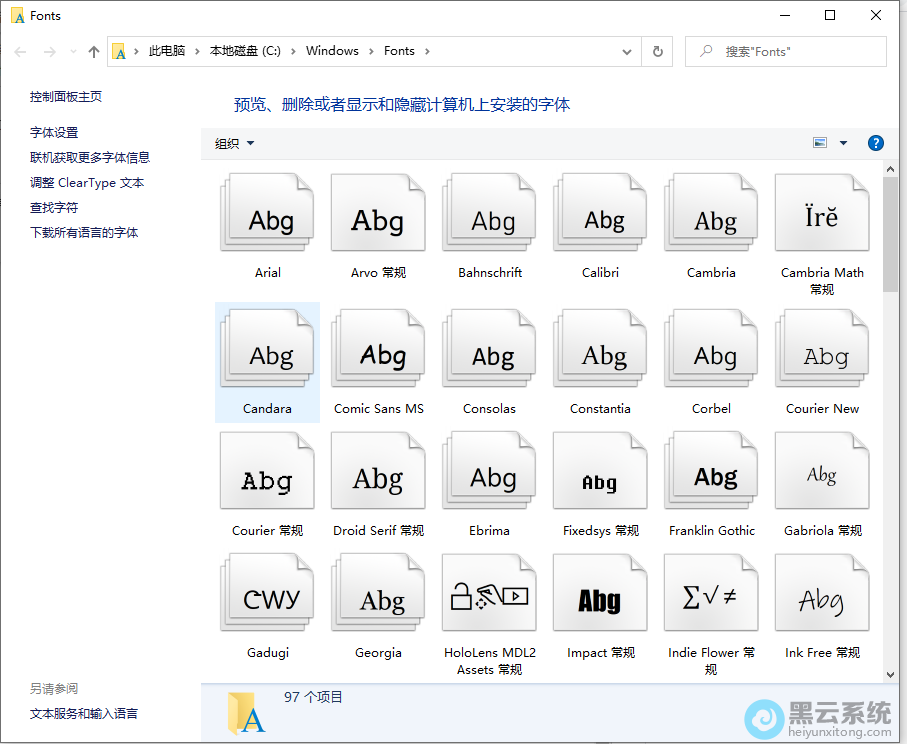Go up one folder level with up arrow
907x744 pixels.
[x=94, y=51]
